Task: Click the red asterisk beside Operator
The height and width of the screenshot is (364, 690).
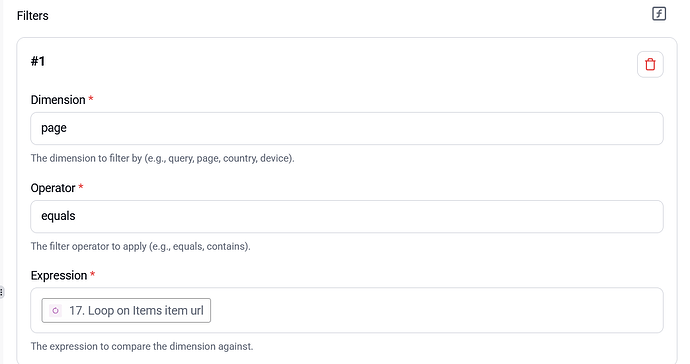Action: (x=81, y=187)
